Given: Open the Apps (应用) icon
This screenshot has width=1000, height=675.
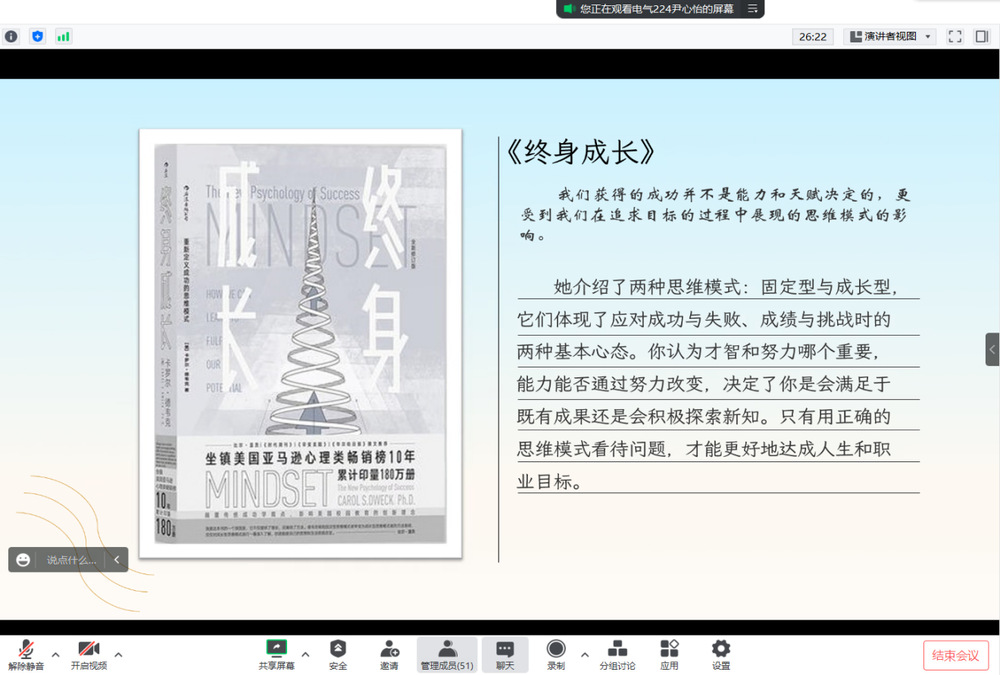Looking at the screenshot, I should (669, 655).
